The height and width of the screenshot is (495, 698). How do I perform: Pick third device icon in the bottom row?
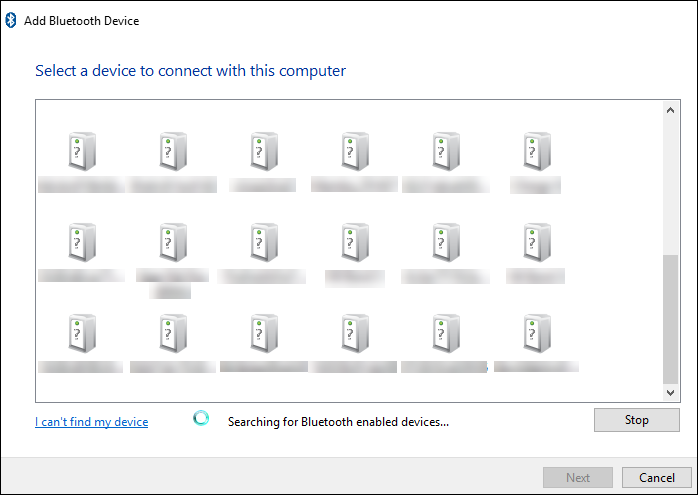(263, 334)
